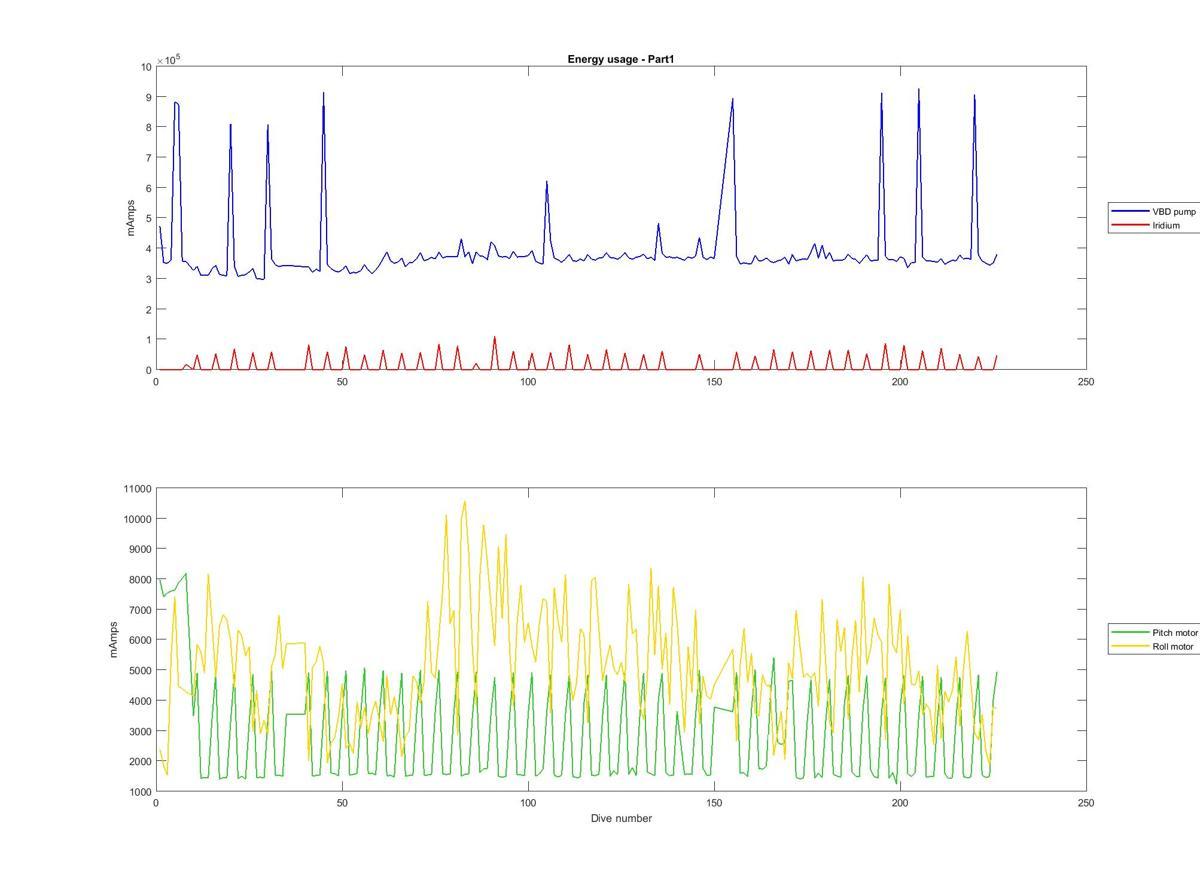
Task: Click the yellow line sample for Roll motor
Action: point(1131,646)
